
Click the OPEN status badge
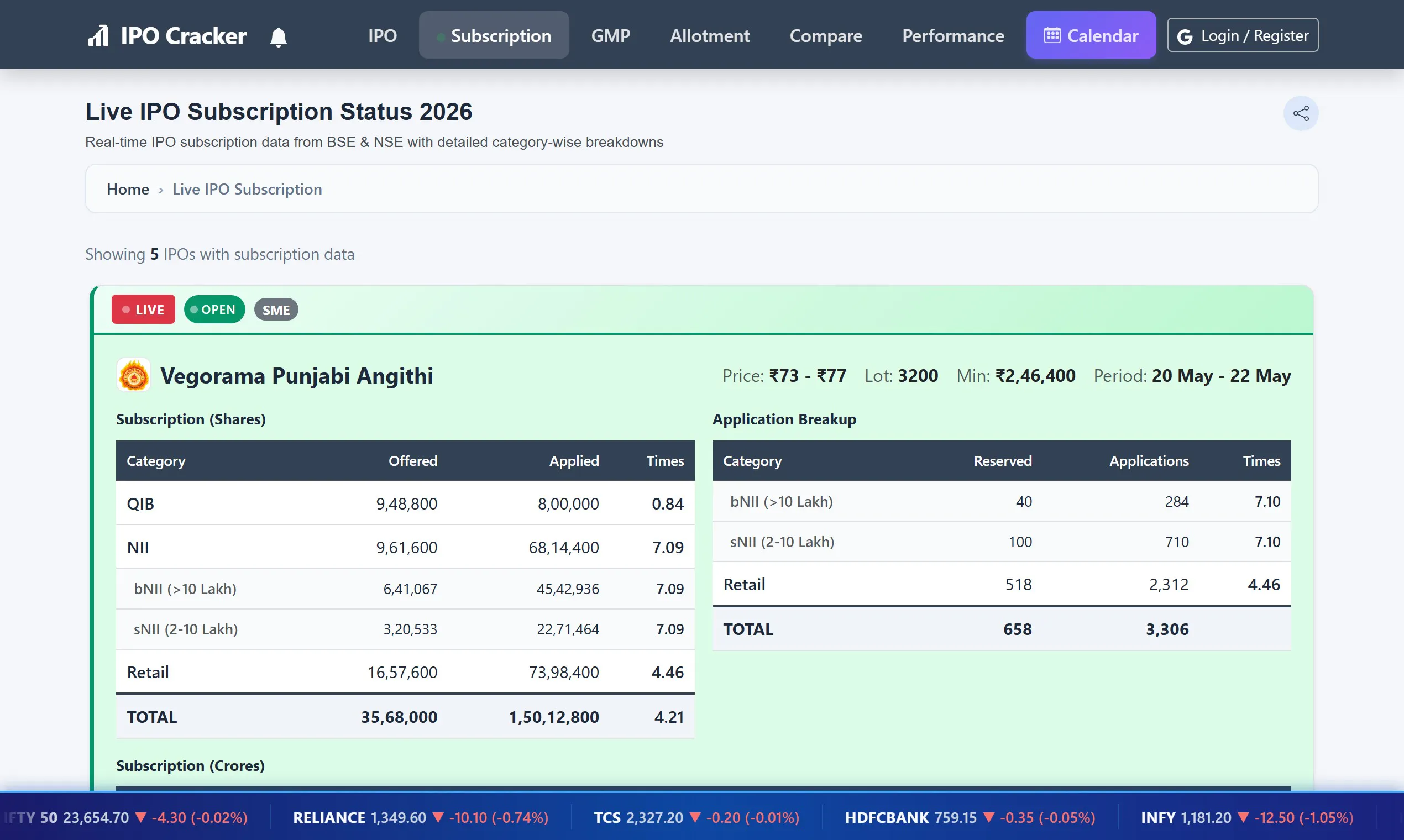[214, 309]
